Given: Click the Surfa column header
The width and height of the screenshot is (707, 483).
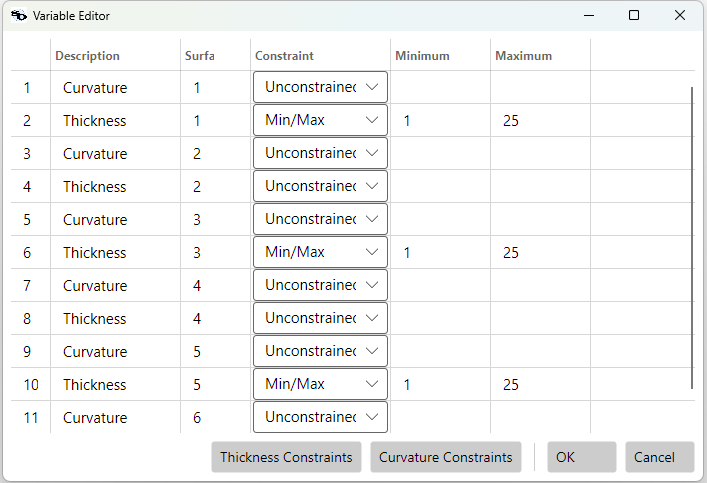Looking at the screenshot, I should coord(216,55).
